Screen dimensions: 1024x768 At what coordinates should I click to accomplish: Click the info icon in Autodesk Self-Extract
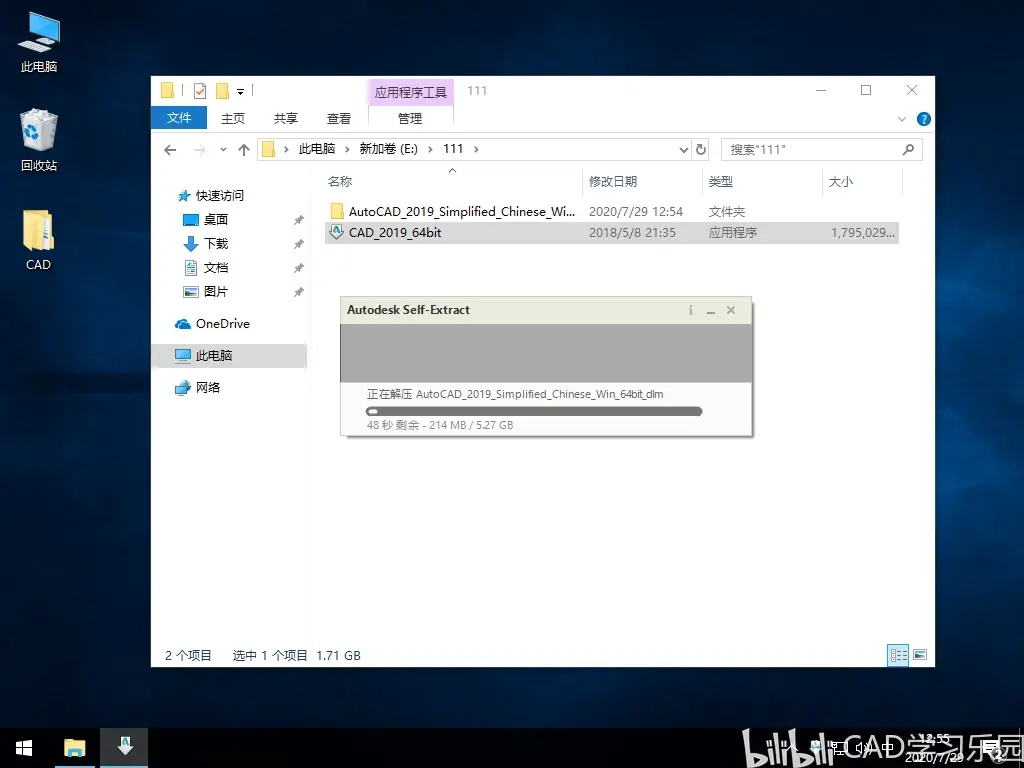[690, 310]
